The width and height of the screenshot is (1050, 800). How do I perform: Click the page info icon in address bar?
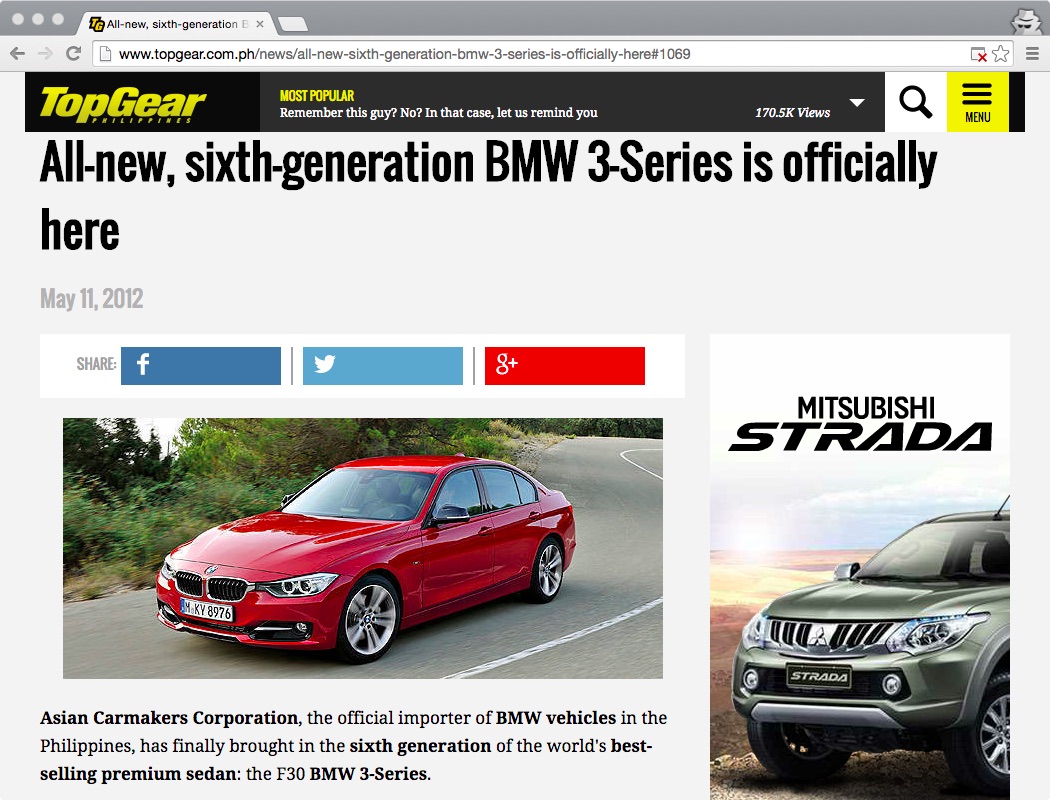coord(105,54)
